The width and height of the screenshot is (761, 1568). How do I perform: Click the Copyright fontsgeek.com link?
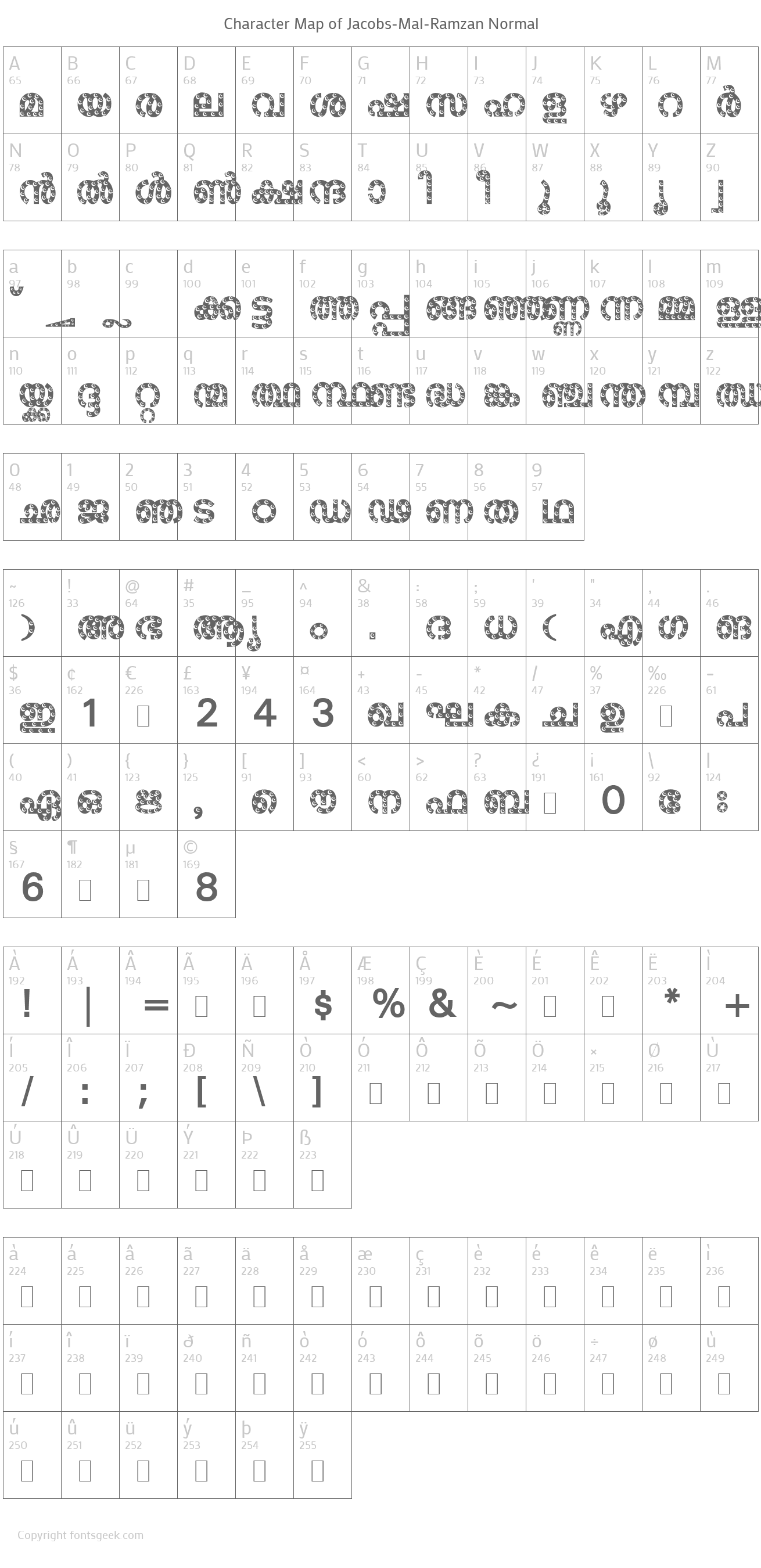(x=80, y=1535)
